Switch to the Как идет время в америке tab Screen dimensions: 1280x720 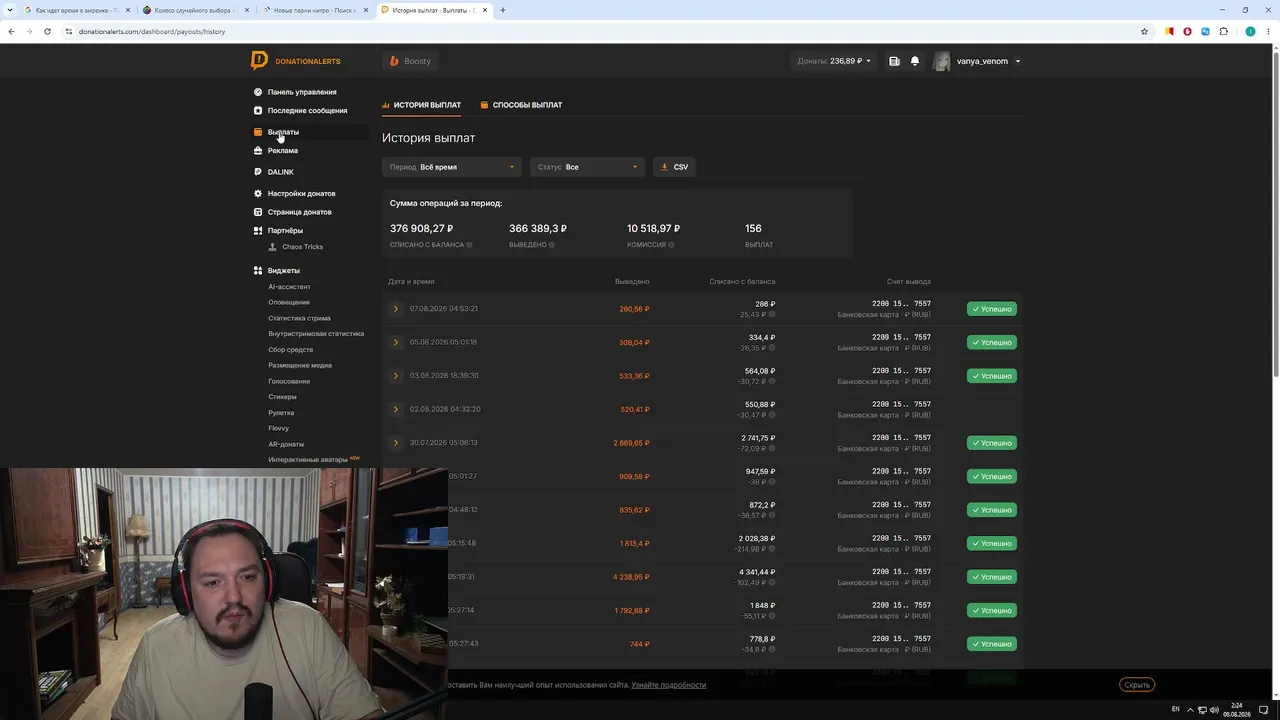coord(75,10)
